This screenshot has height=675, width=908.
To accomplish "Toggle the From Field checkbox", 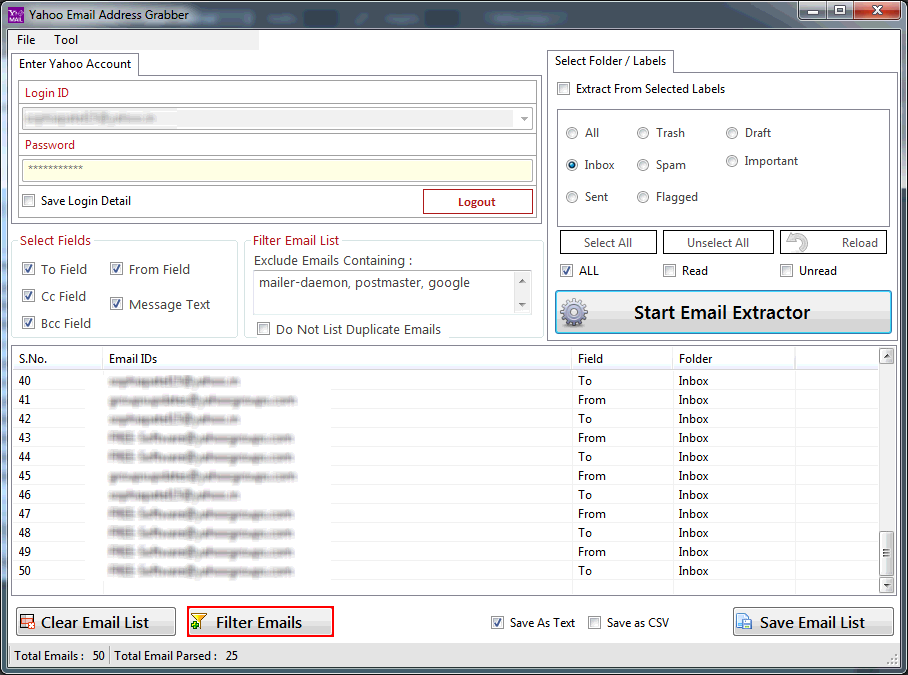I will click(x=116, y=269).
